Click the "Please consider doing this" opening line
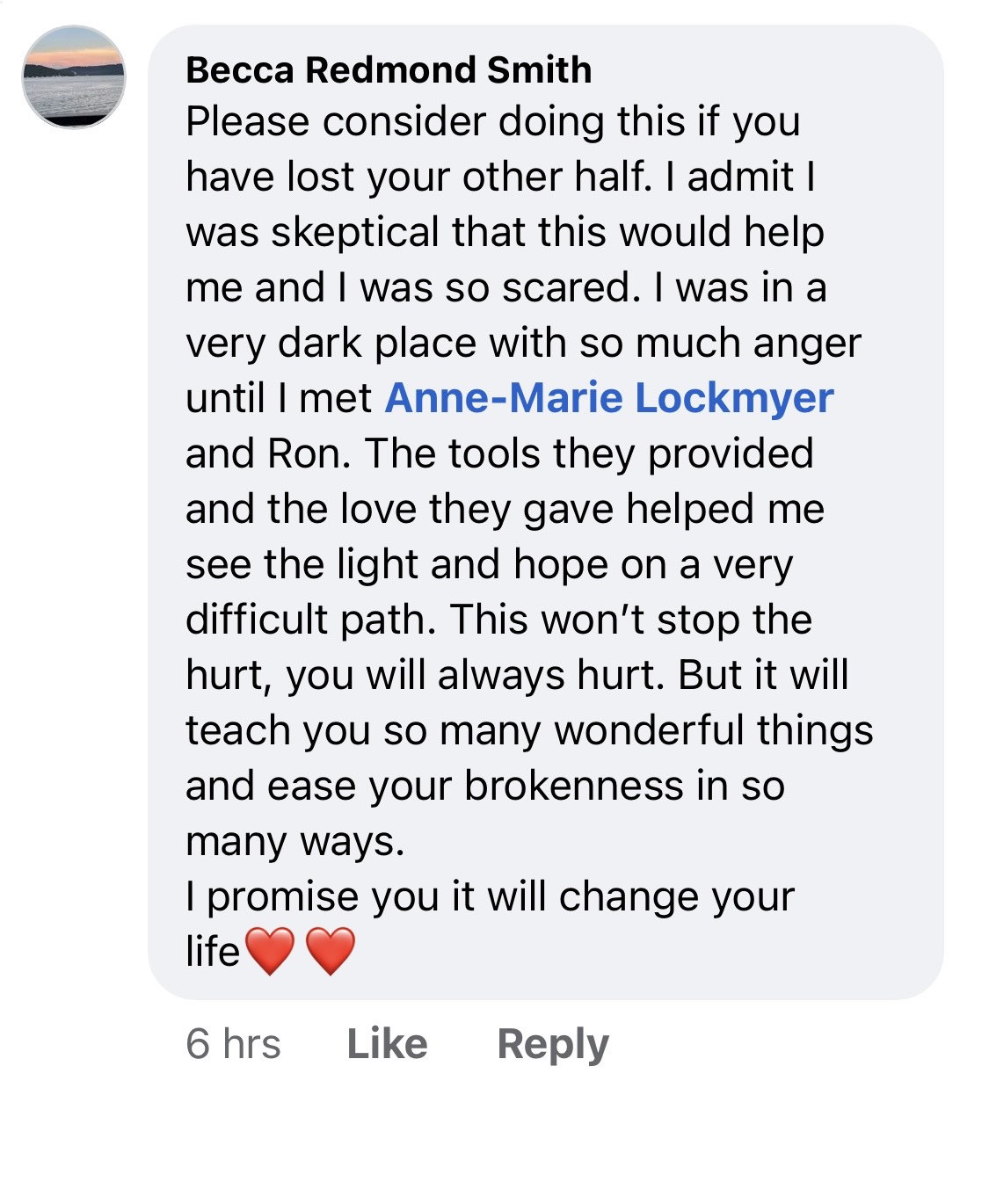Viewport: 989px width, 1204px height. tap(492, 122)
